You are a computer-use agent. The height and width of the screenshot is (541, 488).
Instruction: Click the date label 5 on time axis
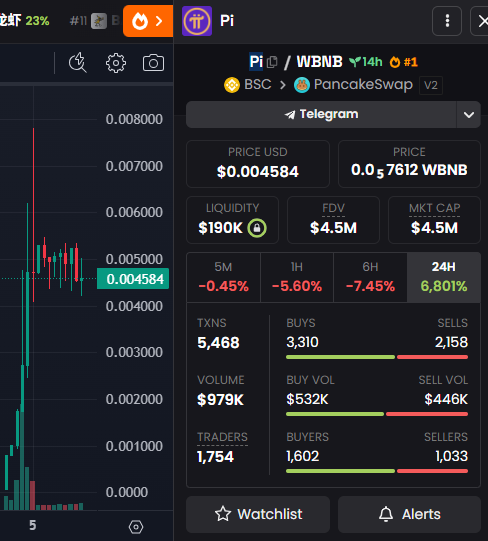tap(32, 525)
